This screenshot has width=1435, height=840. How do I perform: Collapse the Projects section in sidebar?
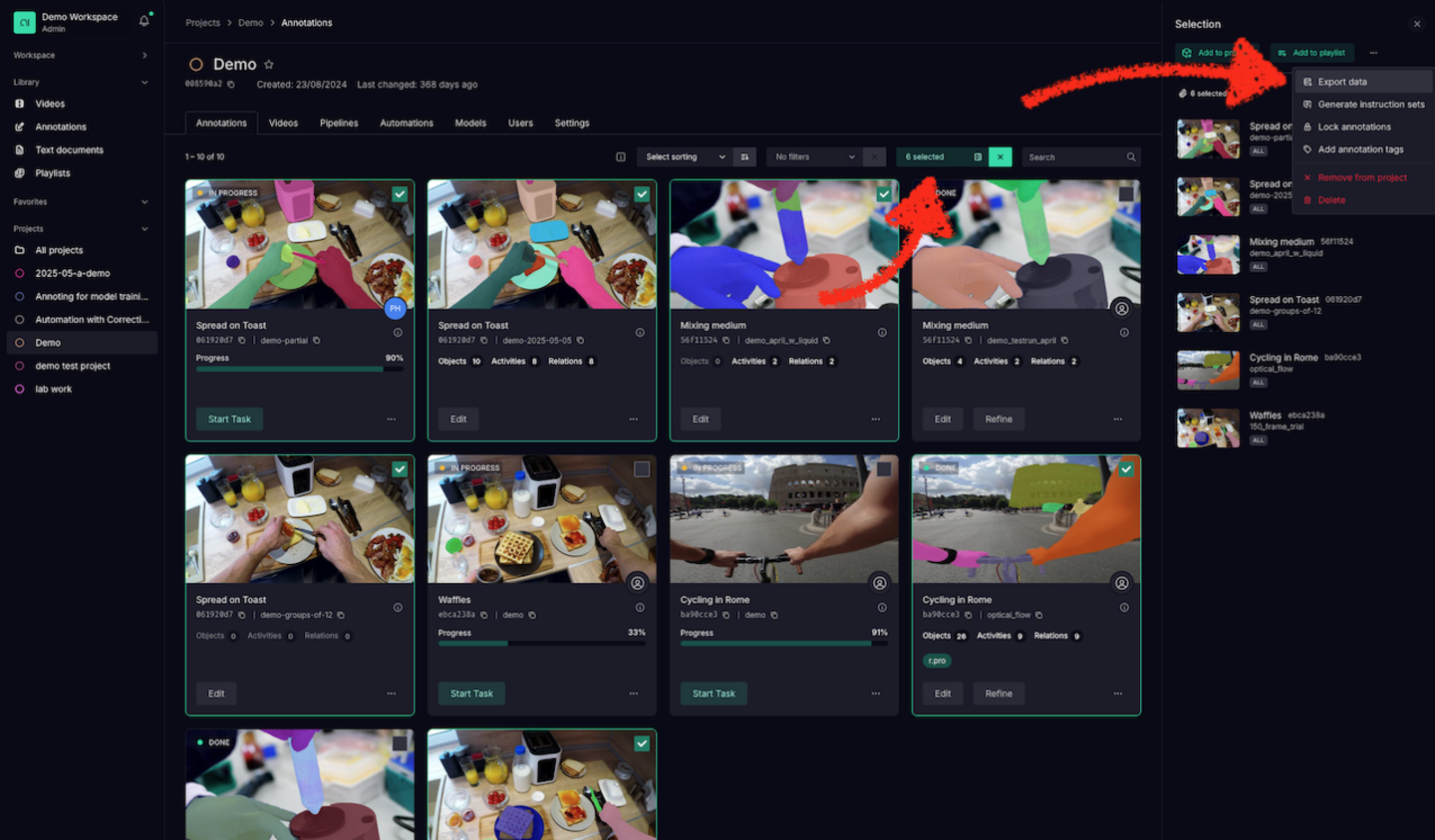tap(144, 229)
